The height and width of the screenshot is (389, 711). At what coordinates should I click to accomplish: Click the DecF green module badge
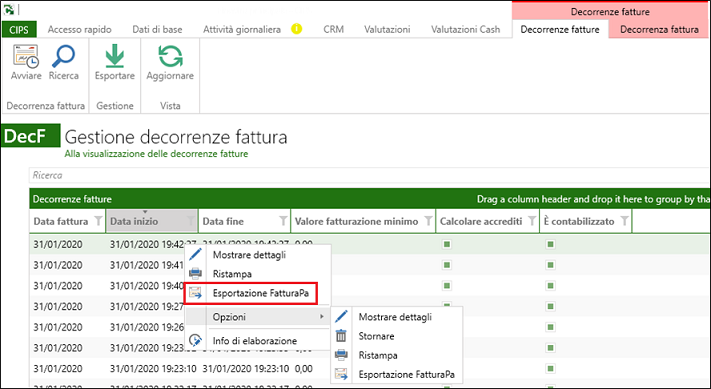click(30, 136)
